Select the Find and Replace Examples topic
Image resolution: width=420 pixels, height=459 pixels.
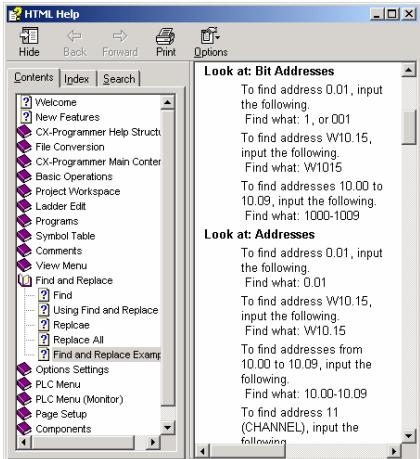[107, 354]
